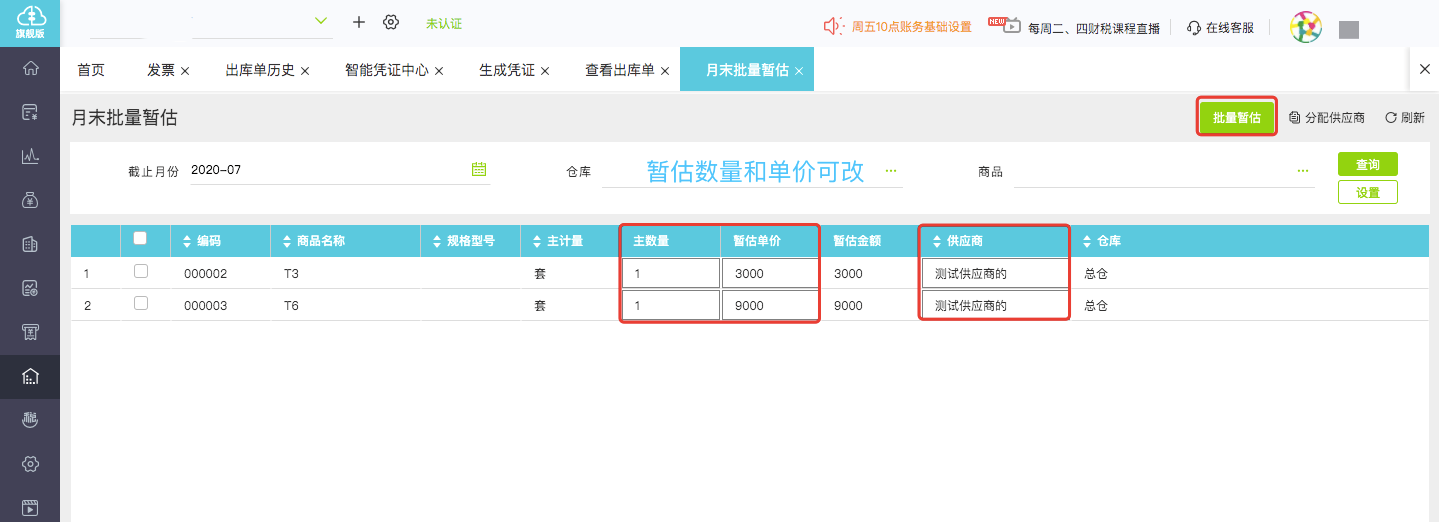Click the home icon in left sidebar
Image resolution: width=1439 pixels, height=522 pixels.
30,69
